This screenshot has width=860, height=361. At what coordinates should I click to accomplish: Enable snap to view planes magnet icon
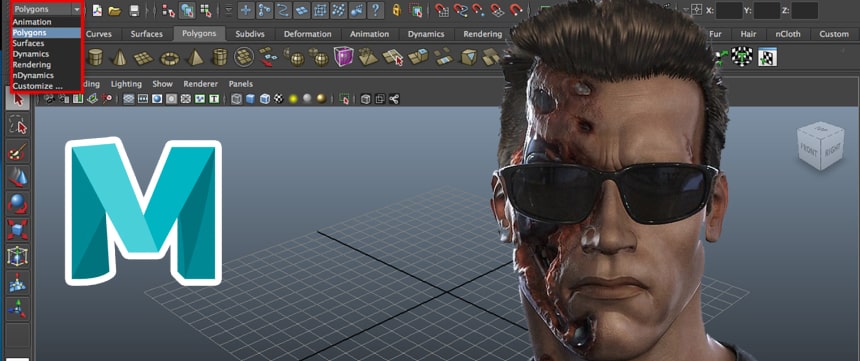pyautogui.click(x=497, y=10)
